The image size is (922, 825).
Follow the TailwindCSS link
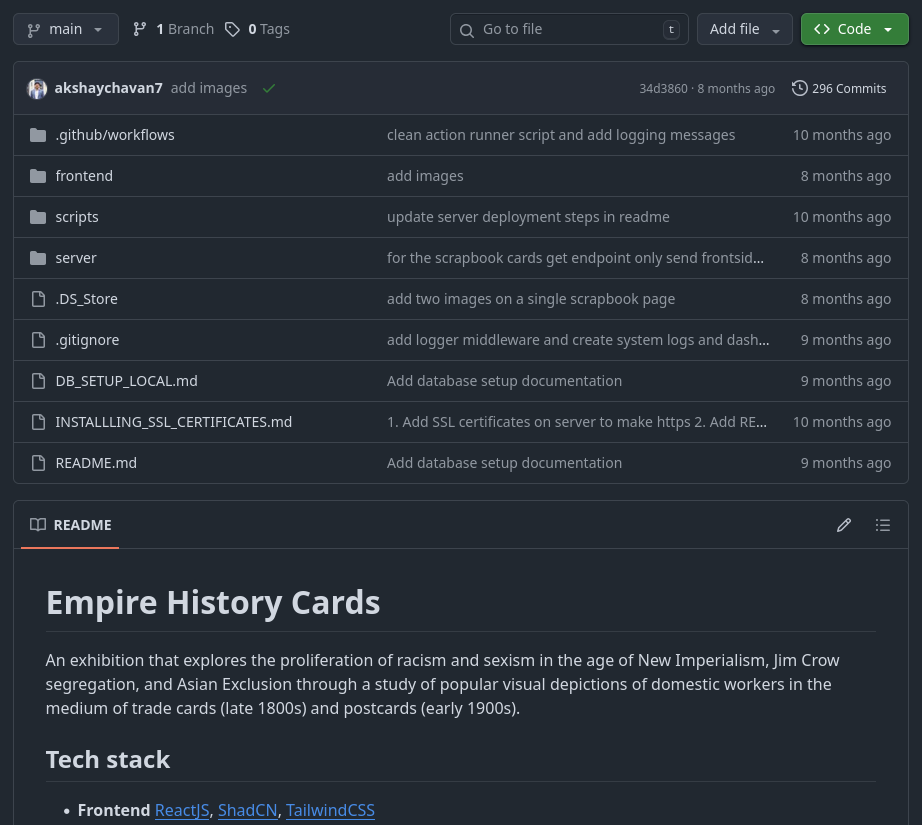click(x=330, y=810)
